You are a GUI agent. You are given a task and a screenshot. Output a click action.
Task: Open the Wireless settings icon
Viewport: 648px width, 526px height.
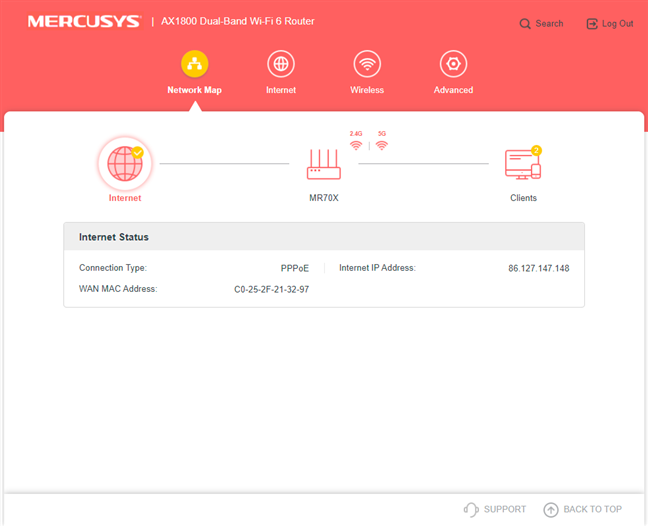[367, 64]
